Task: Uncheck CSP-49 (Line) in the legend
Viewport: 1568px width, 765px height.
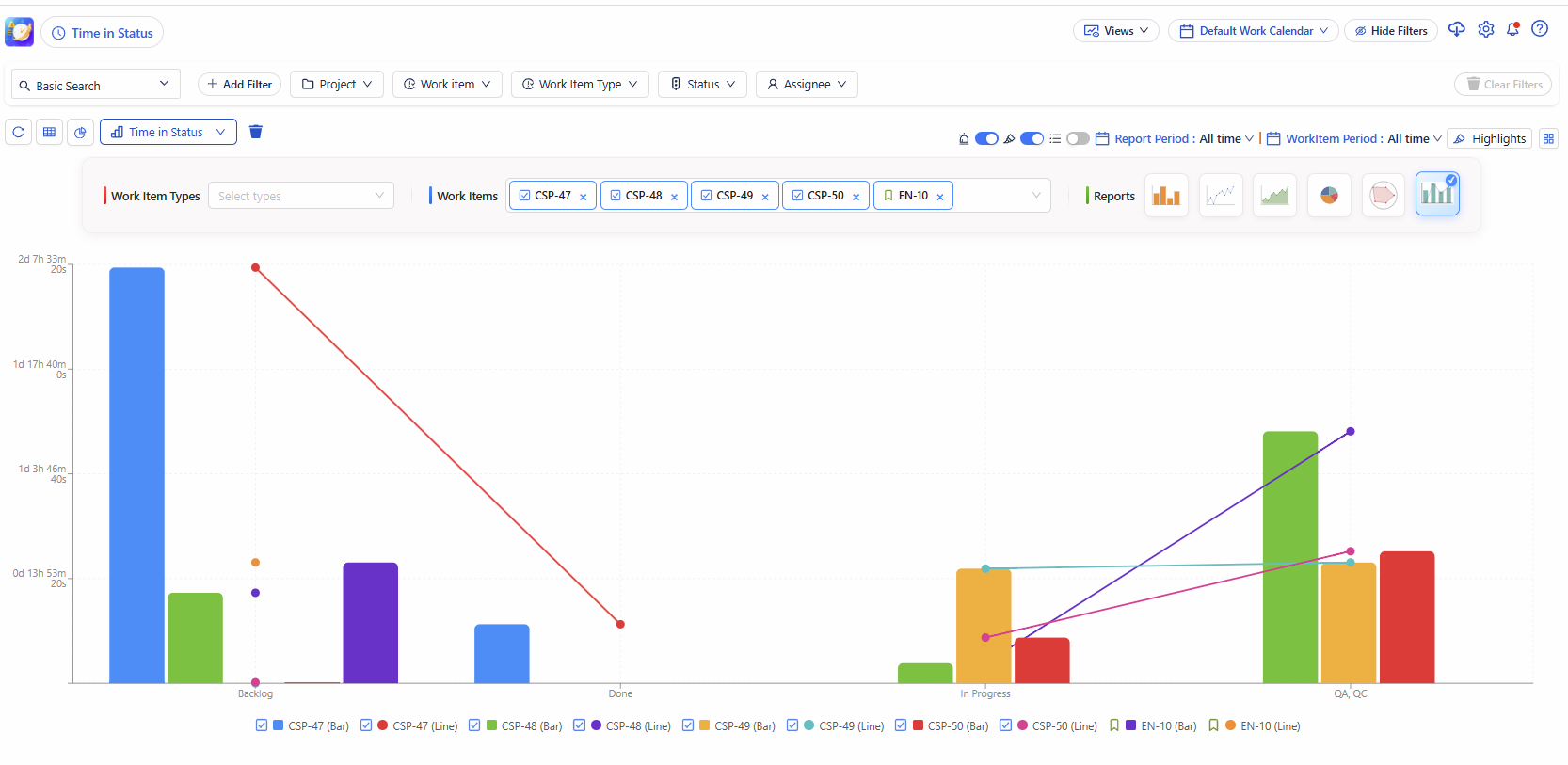Action: click(x=792, y=725)
